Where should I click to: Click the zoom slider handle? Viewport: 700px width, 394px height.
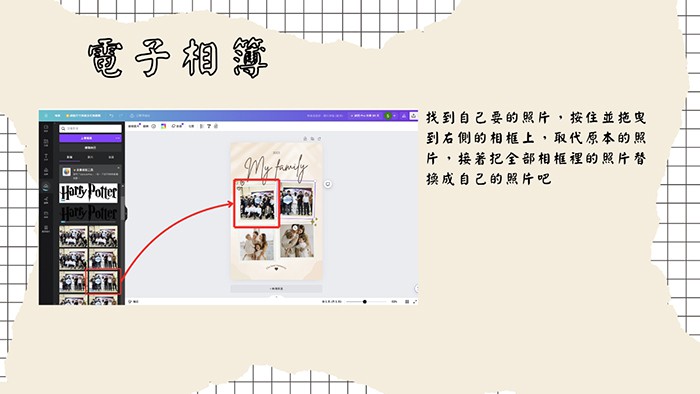coord(365,302)
